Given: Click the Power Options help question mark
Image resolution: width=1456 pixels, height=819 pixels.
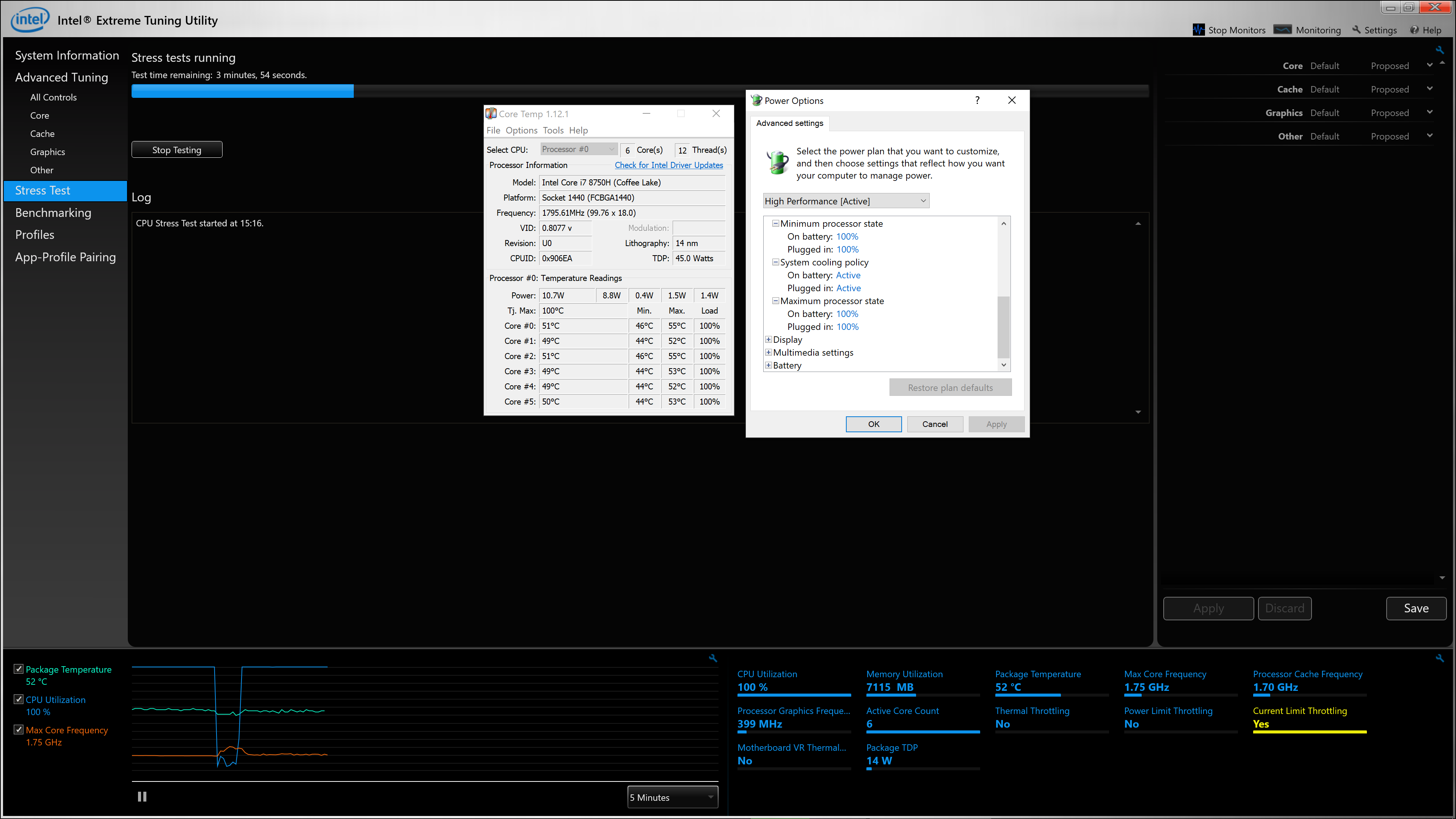Looking at the screenshot, I should coord(977,100).
